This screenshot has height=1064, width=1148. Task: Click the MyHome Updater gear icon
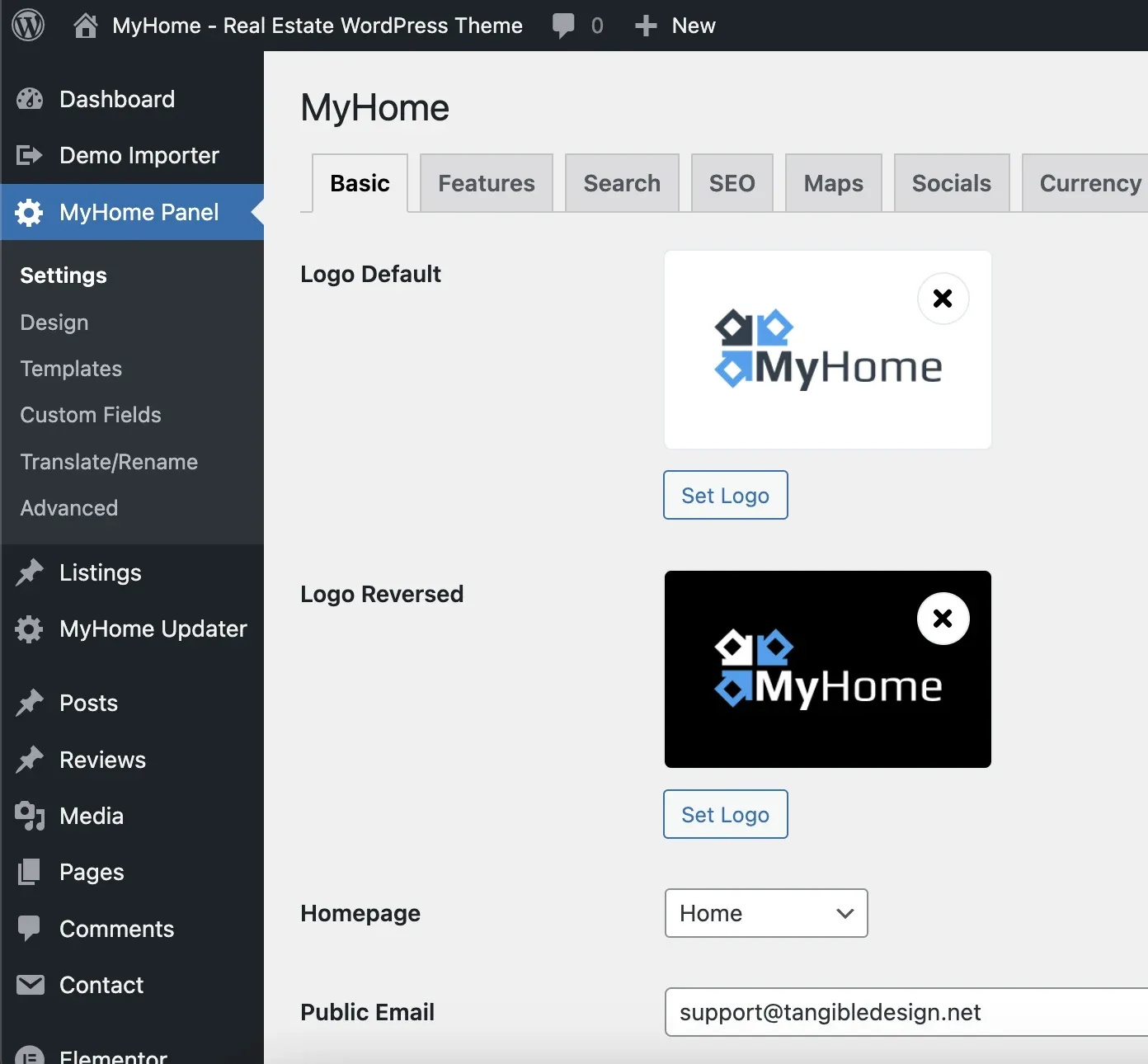pyautogui.click(x=29, y=629)
